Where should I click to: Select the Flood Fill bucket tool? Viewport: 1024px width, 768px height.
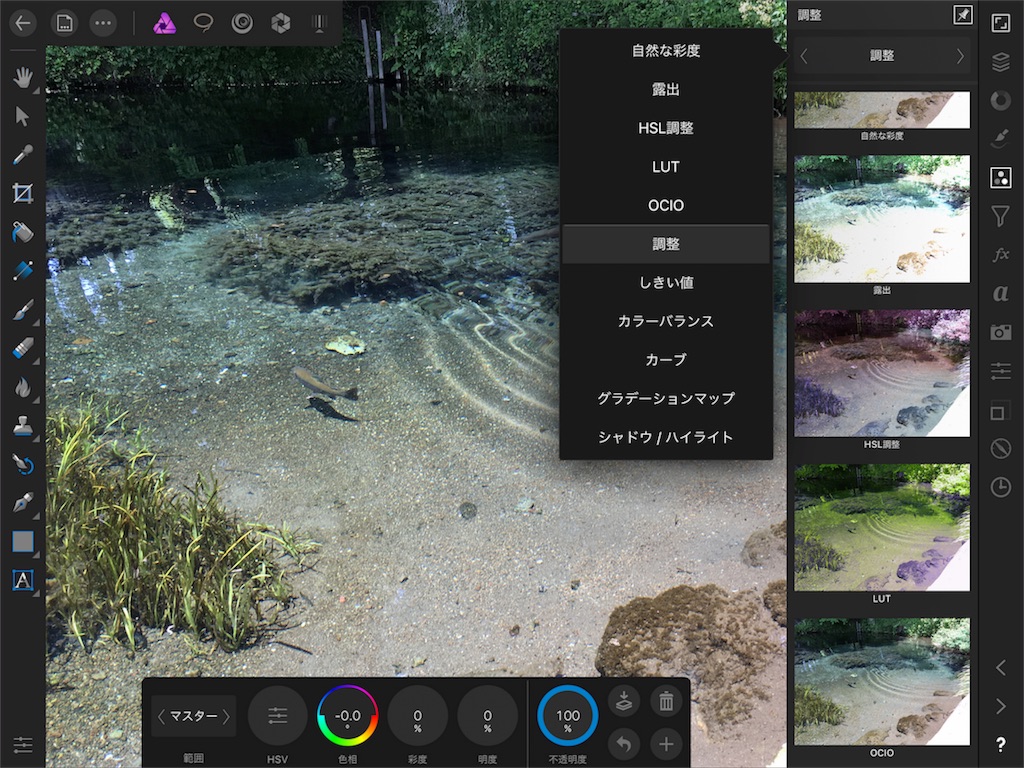point(22,232)
